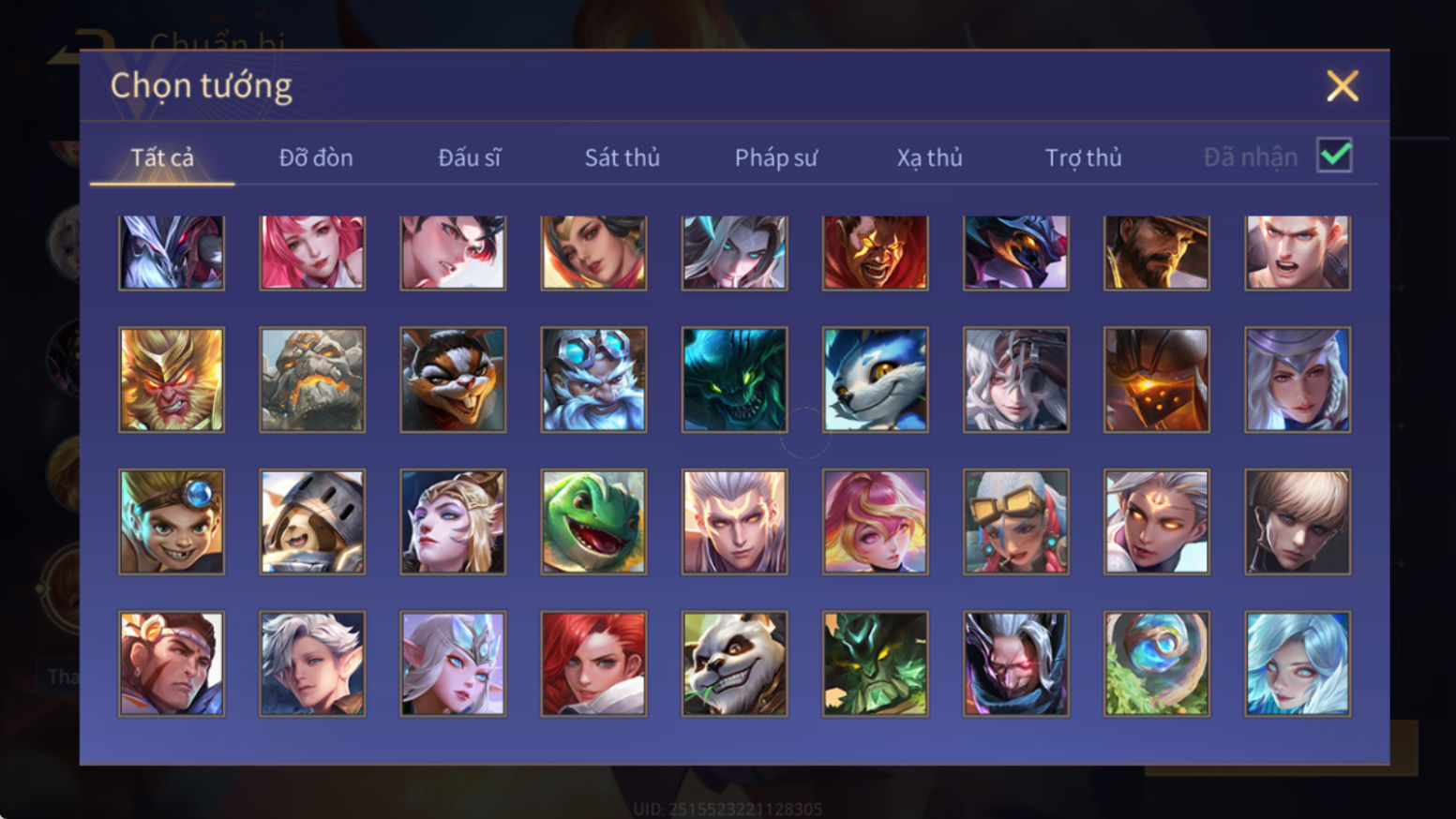The width and height of the screenshot is (1456, 819).
Task: Pick the white-bearded goggles dwarf hero
Action: (593, 380)
